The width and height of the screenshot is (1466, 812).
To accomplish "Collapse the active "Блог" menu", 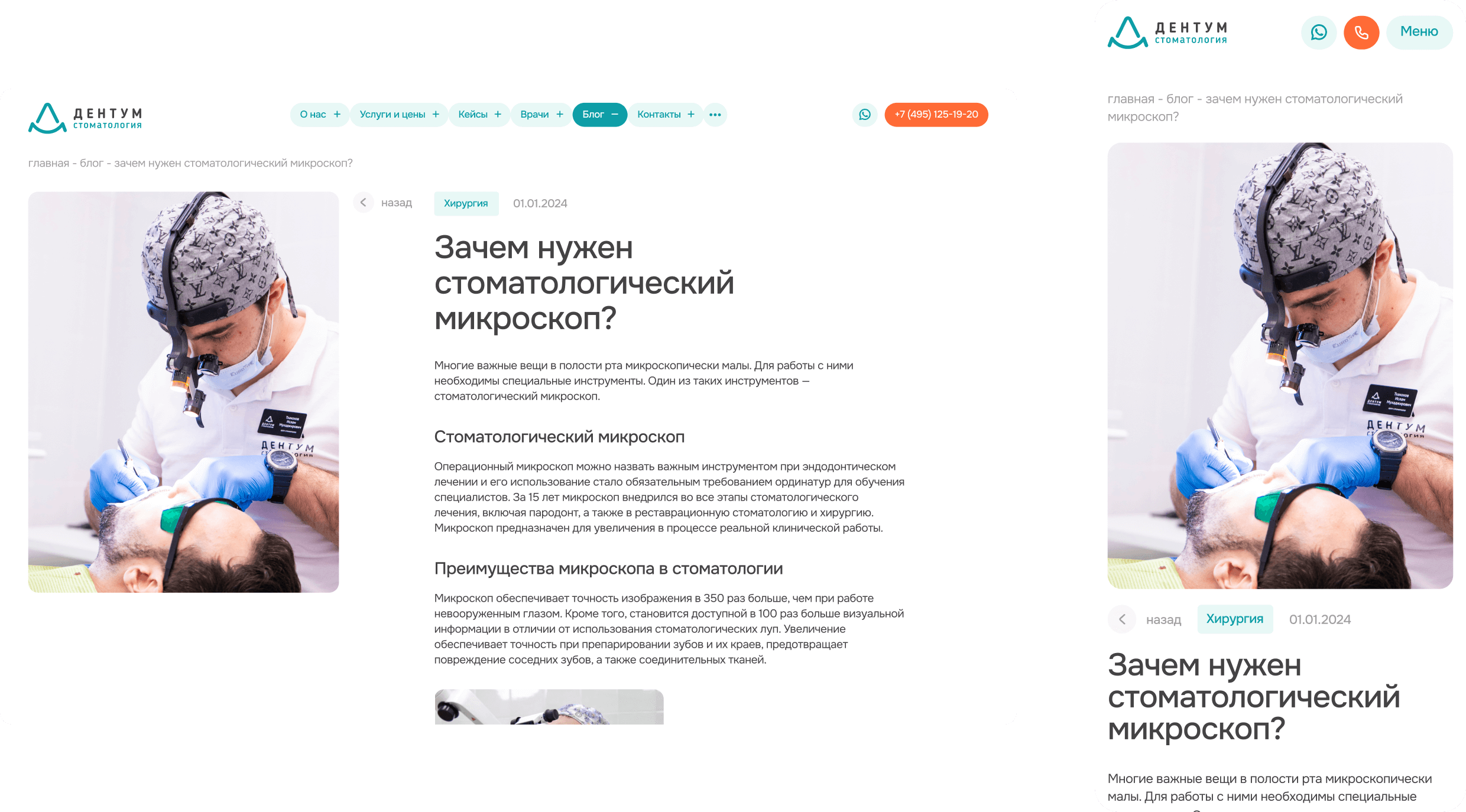I will (600, 115).
